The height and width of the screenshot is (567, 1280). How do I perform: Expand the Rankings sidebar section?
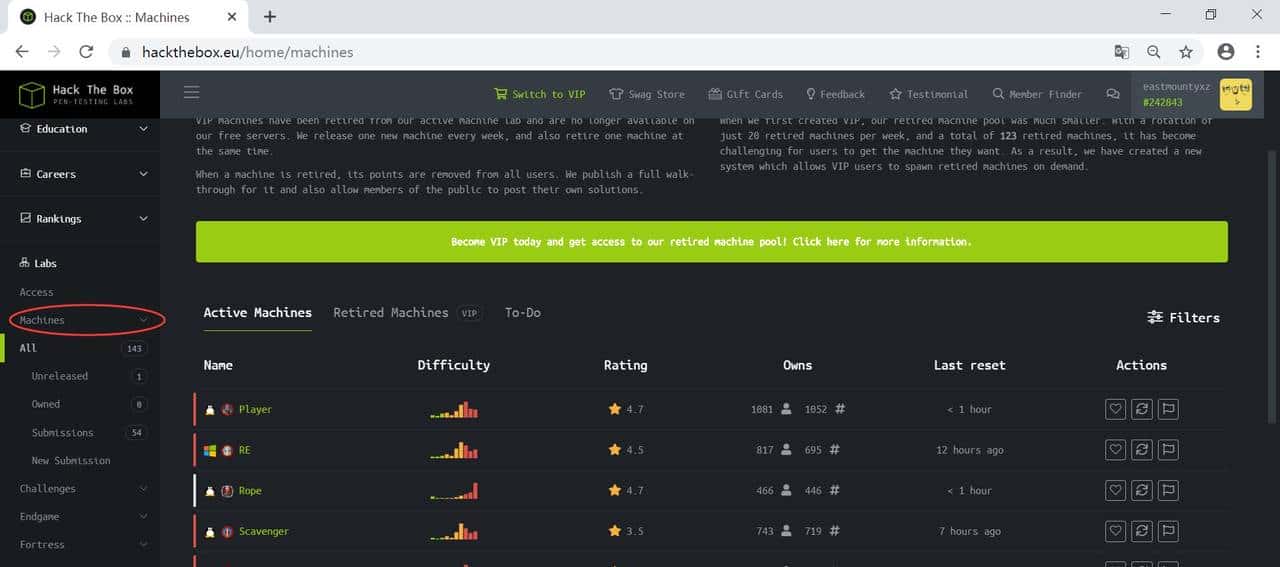pyautogui.click(x=80, y=219)
